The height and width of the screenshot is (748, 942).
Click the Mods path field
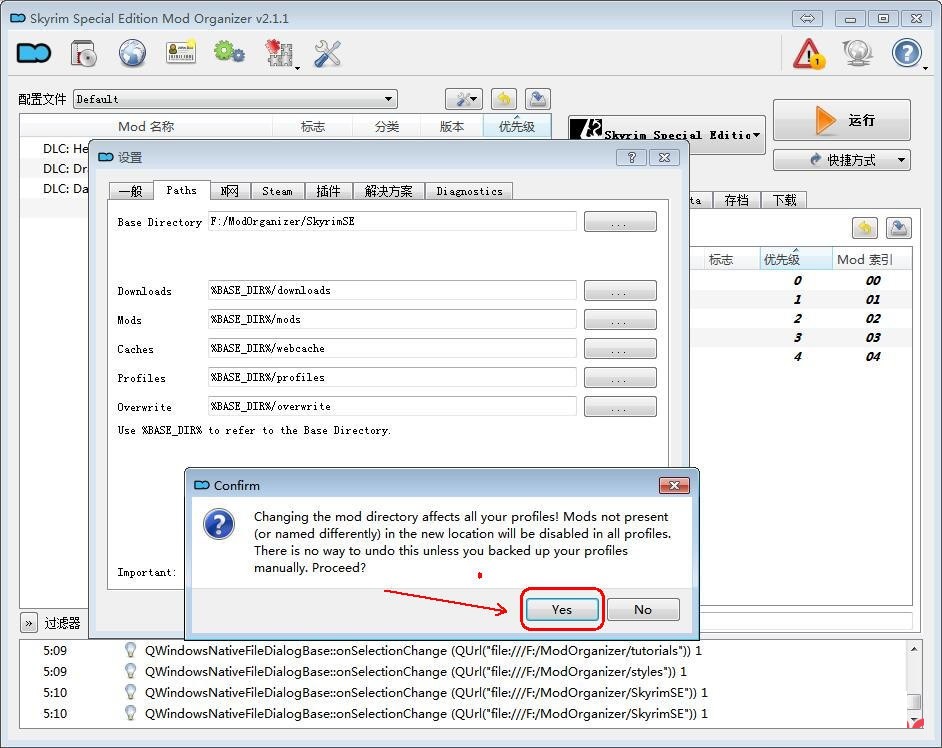point(392,319)
